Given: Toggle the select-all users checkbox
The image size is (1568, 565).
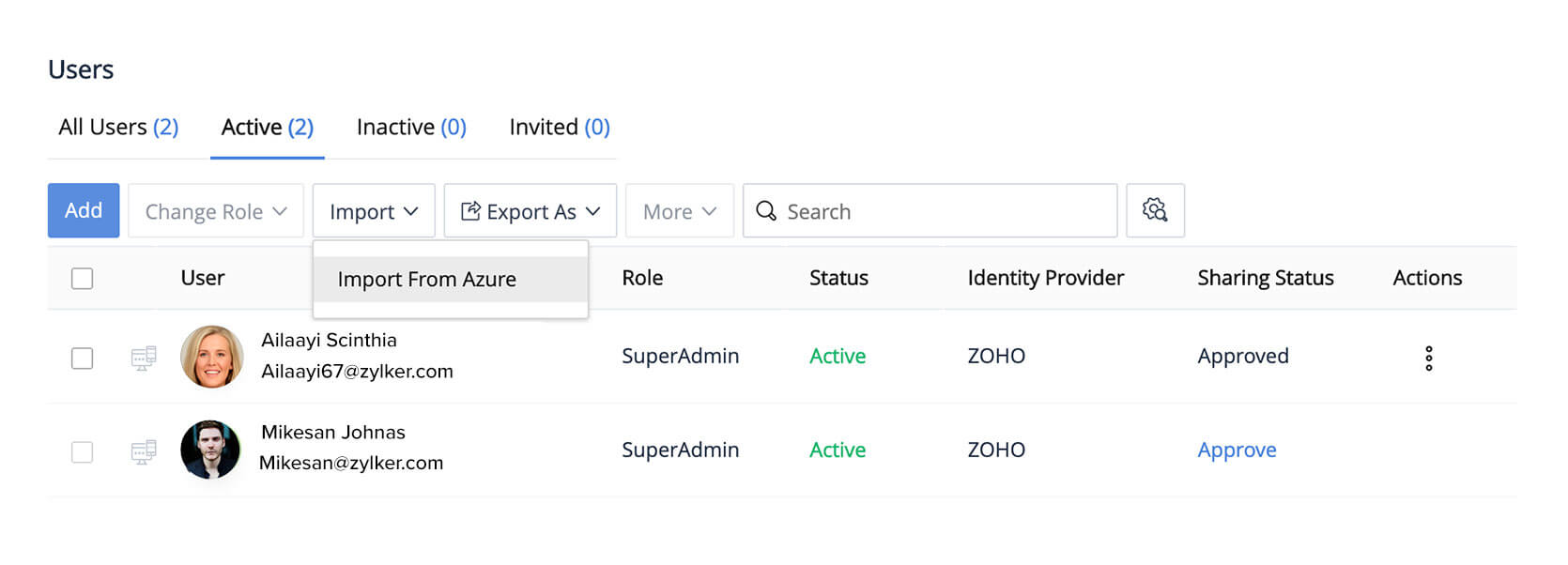Looking at the screenshot, I should [83, 279].
